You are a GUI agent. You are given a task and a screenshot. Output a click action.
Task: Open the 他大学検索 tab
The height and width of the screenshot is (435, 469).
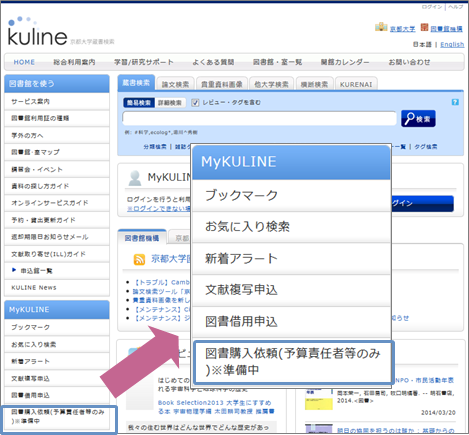point(271,84)
